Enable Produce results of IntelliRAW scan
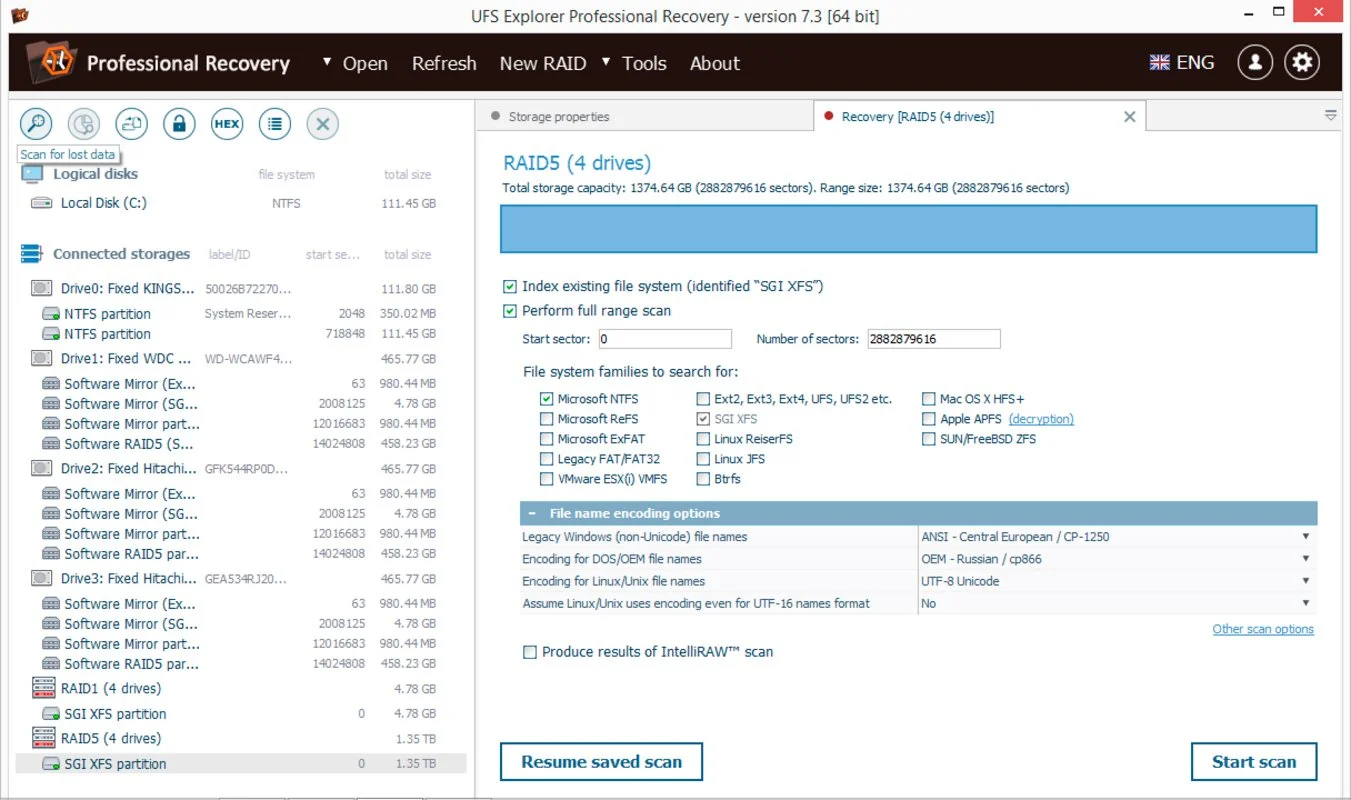The image size is (1351, 800). [530, 652]
